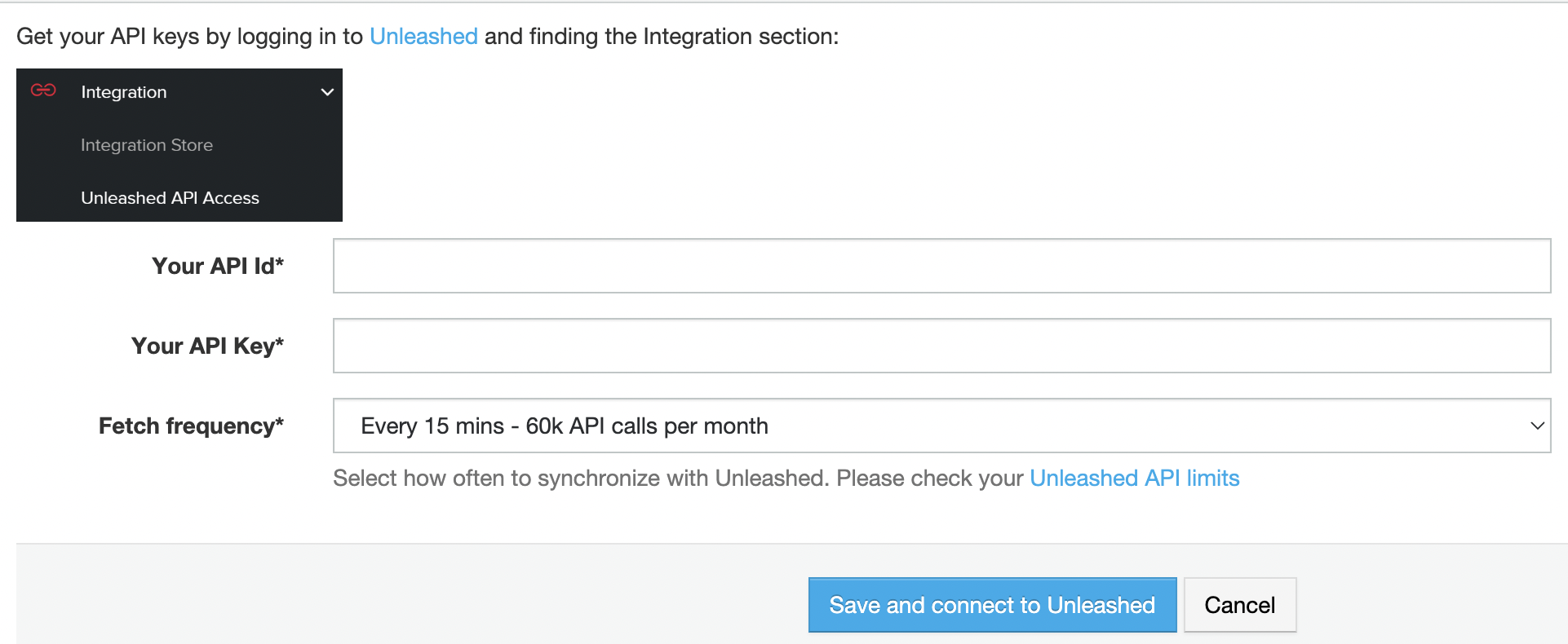Focus the Your API Id text field

click(941, 266)
